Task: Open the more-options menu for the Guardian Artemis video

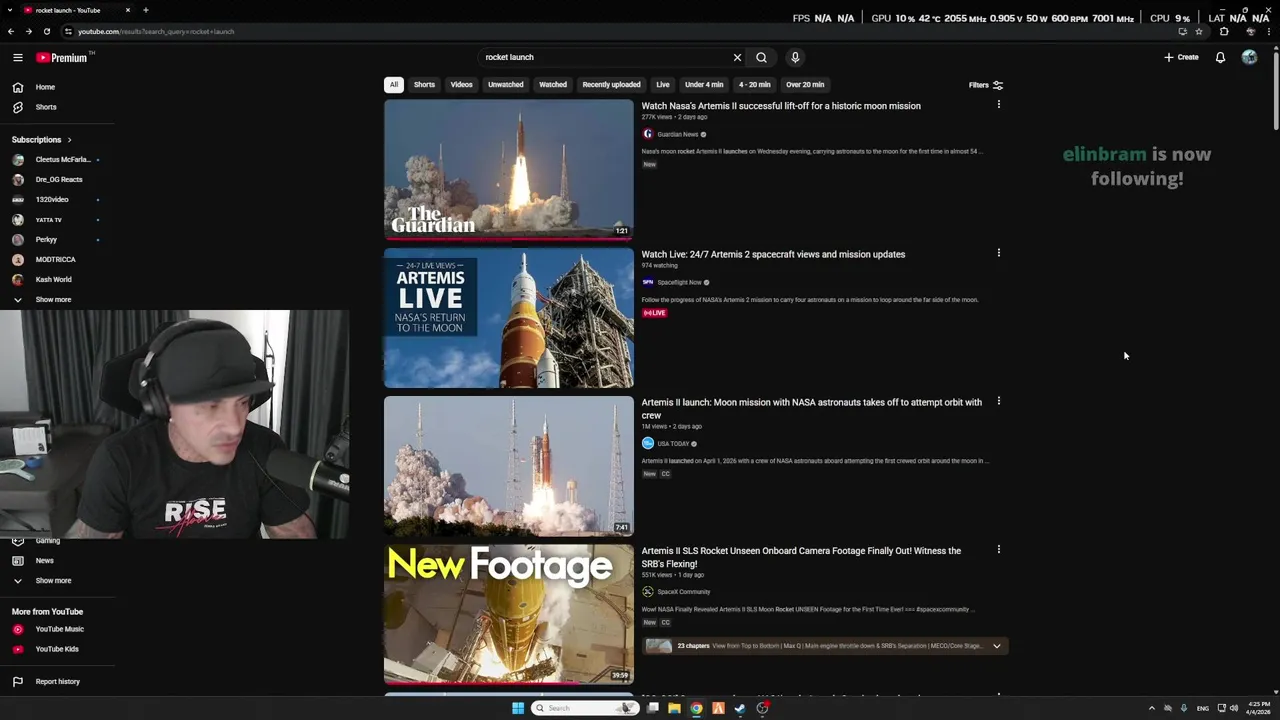Action: click(x=998, y=105)
